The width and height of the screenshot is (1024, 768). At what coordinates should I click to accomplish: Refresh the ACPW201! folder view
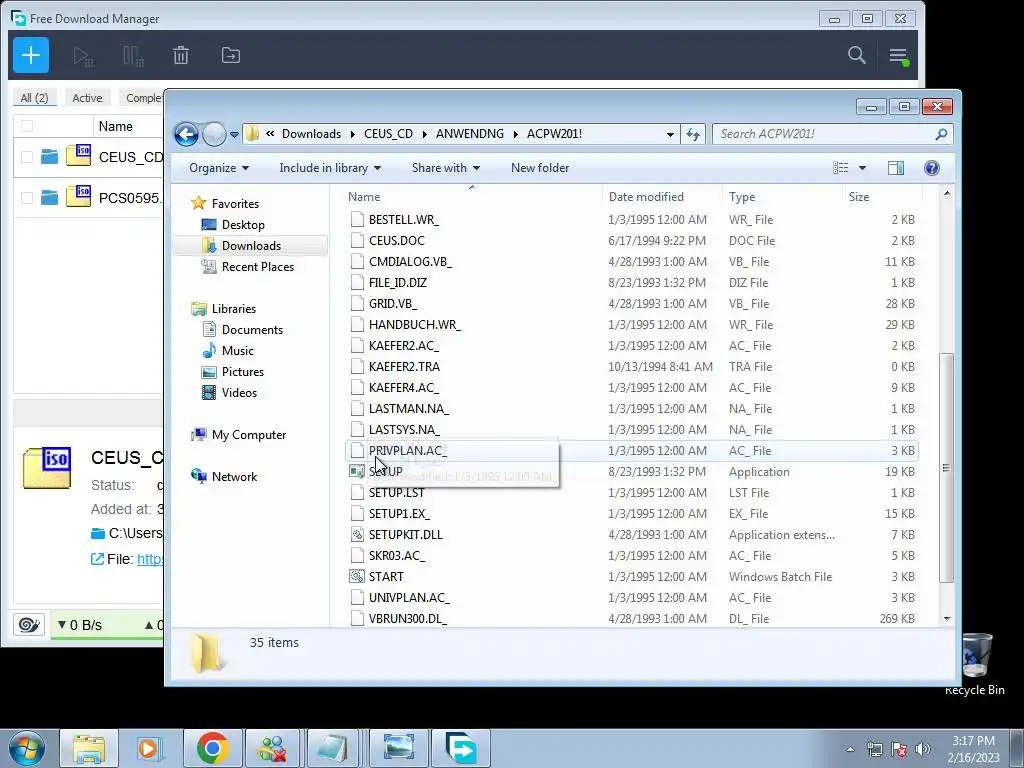pos(693,134)
